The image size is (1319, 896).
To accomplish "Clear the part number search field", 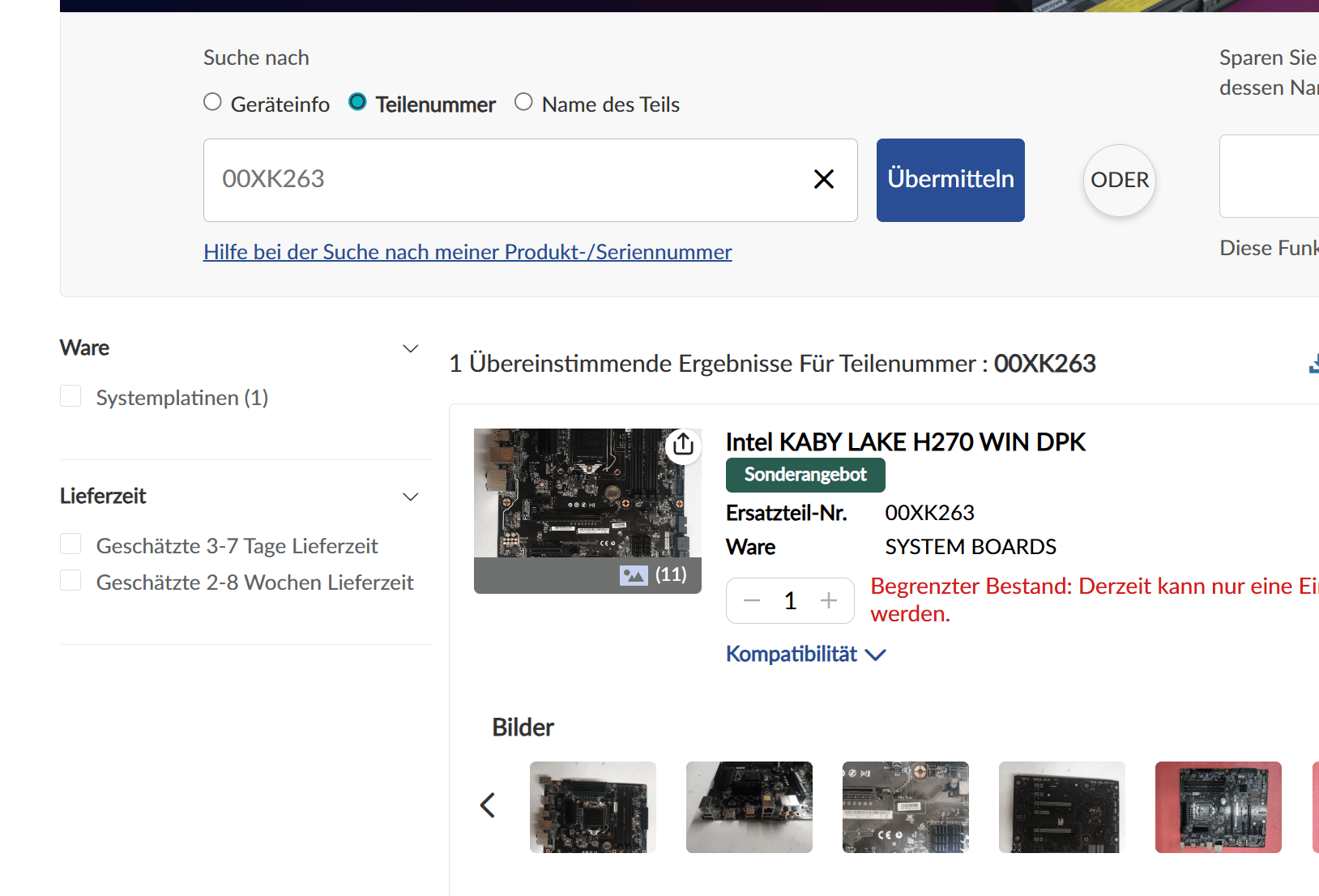I will (823, 179).
